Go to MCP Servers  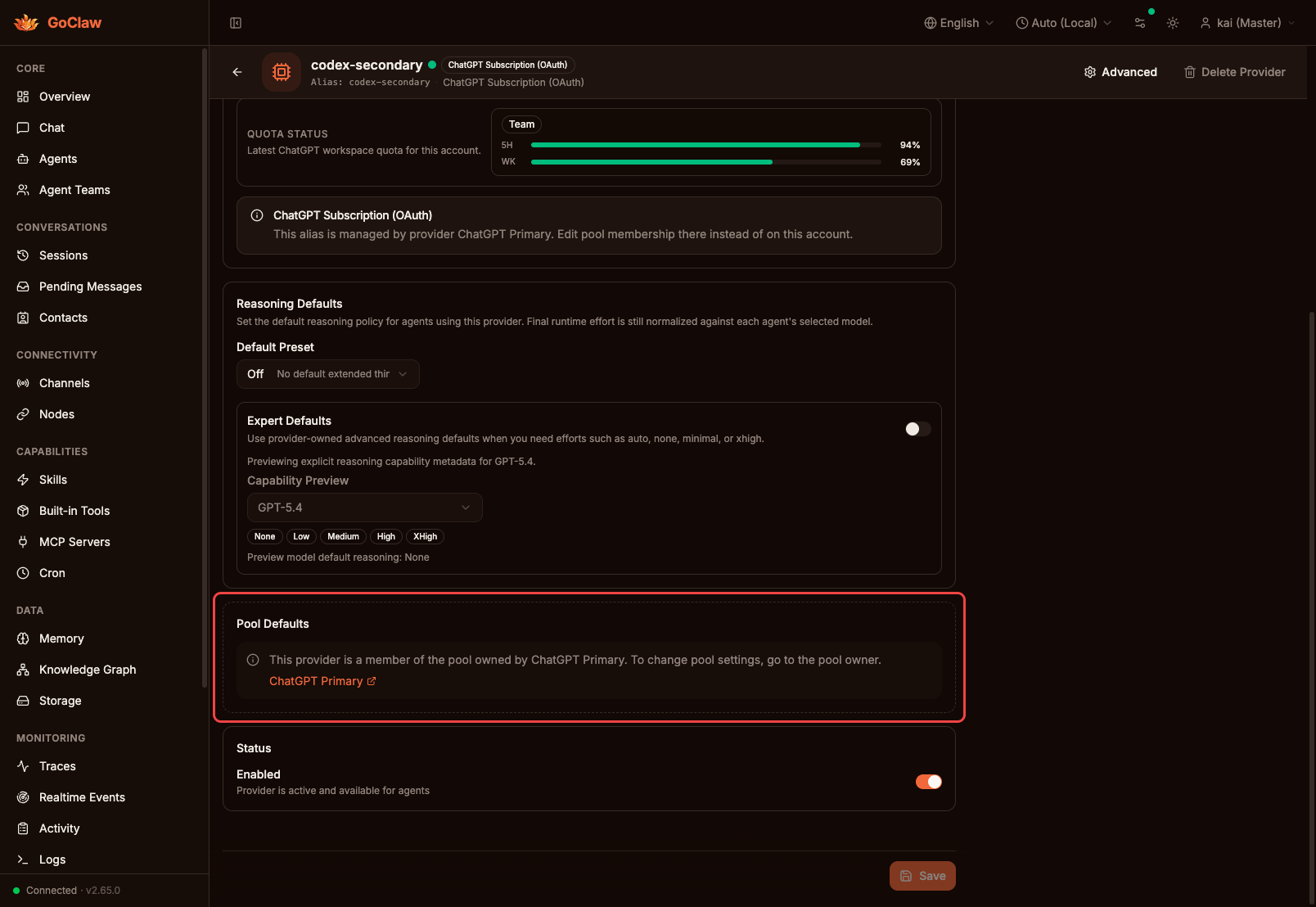[x=101, y=542]
